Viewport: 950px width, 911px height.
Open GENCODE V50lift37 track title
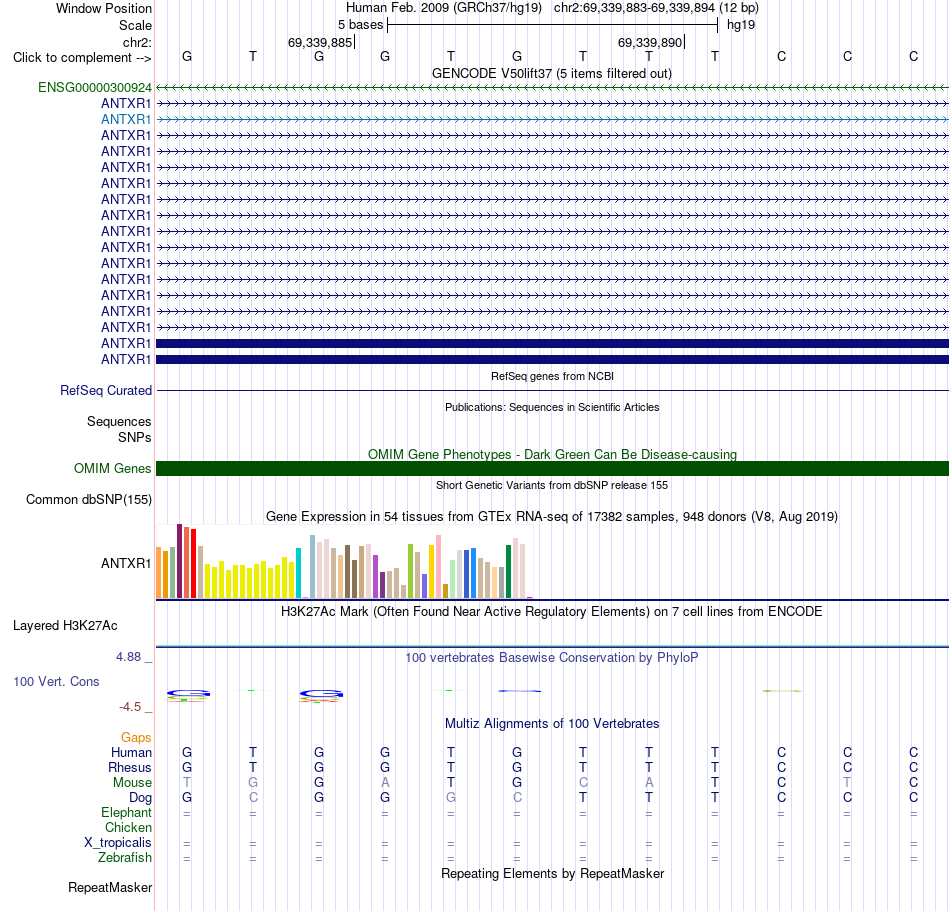(x=552, y=73)
